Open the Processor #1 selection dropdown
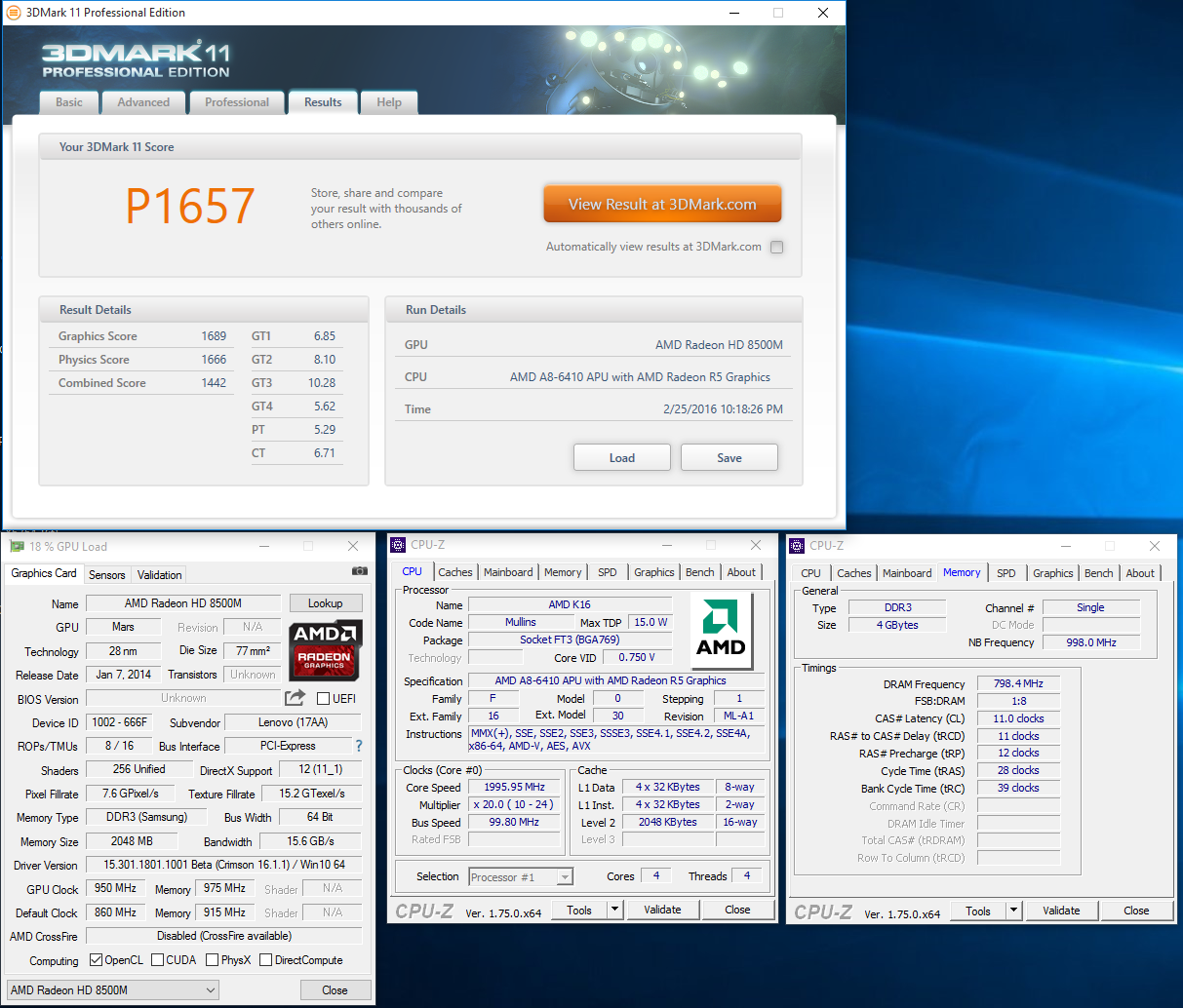Viewport: 1183px width, 1008px height. coord(521,877)
